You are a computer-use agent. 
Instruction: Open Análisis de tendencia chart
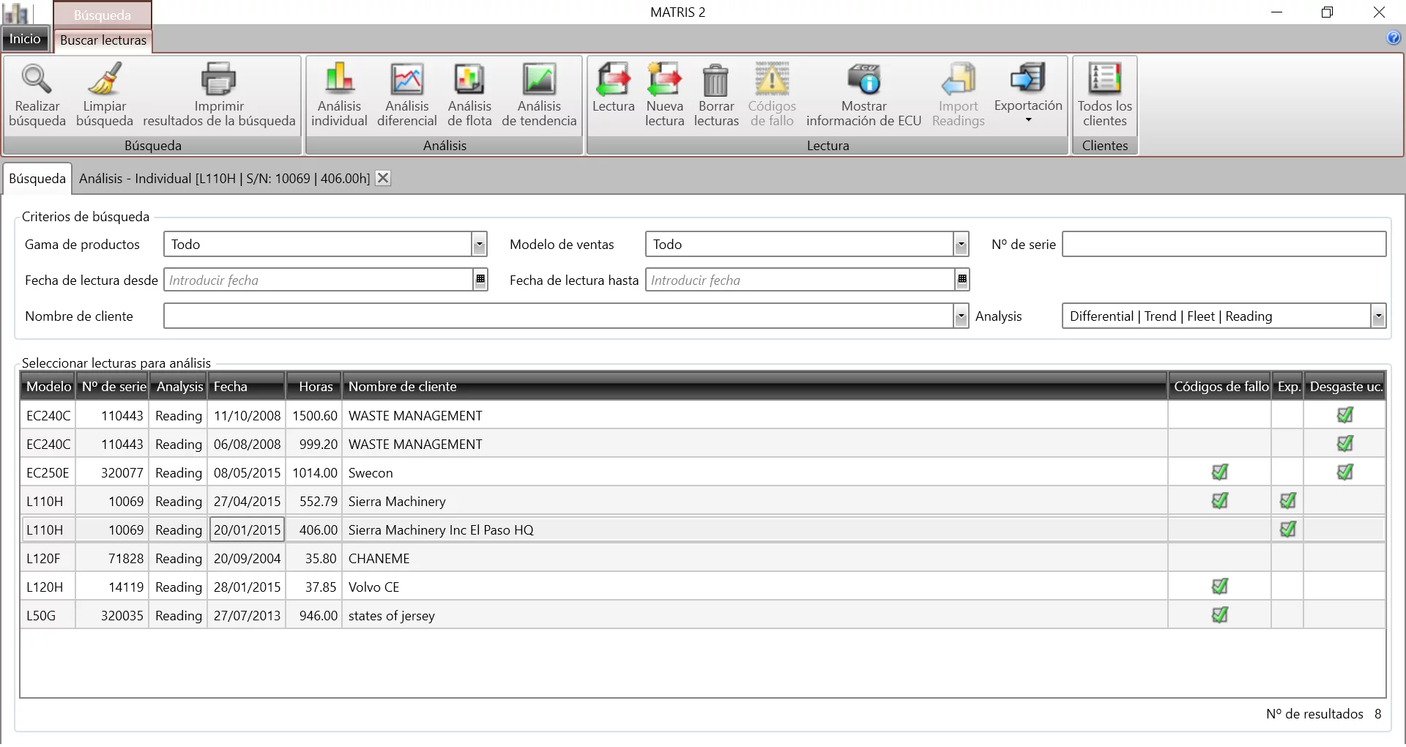[539, 80]
